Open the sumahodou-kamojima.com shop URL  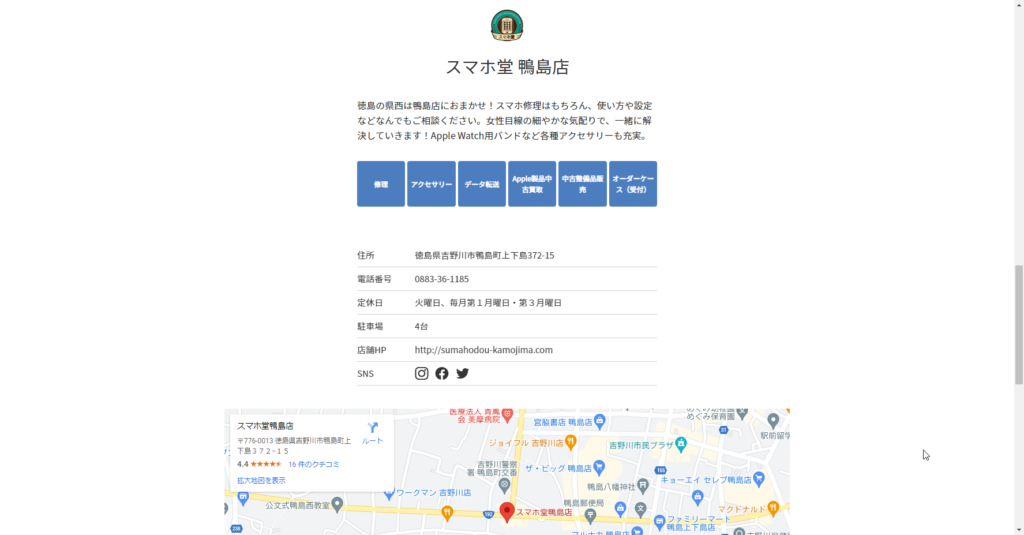click(483, 349)
